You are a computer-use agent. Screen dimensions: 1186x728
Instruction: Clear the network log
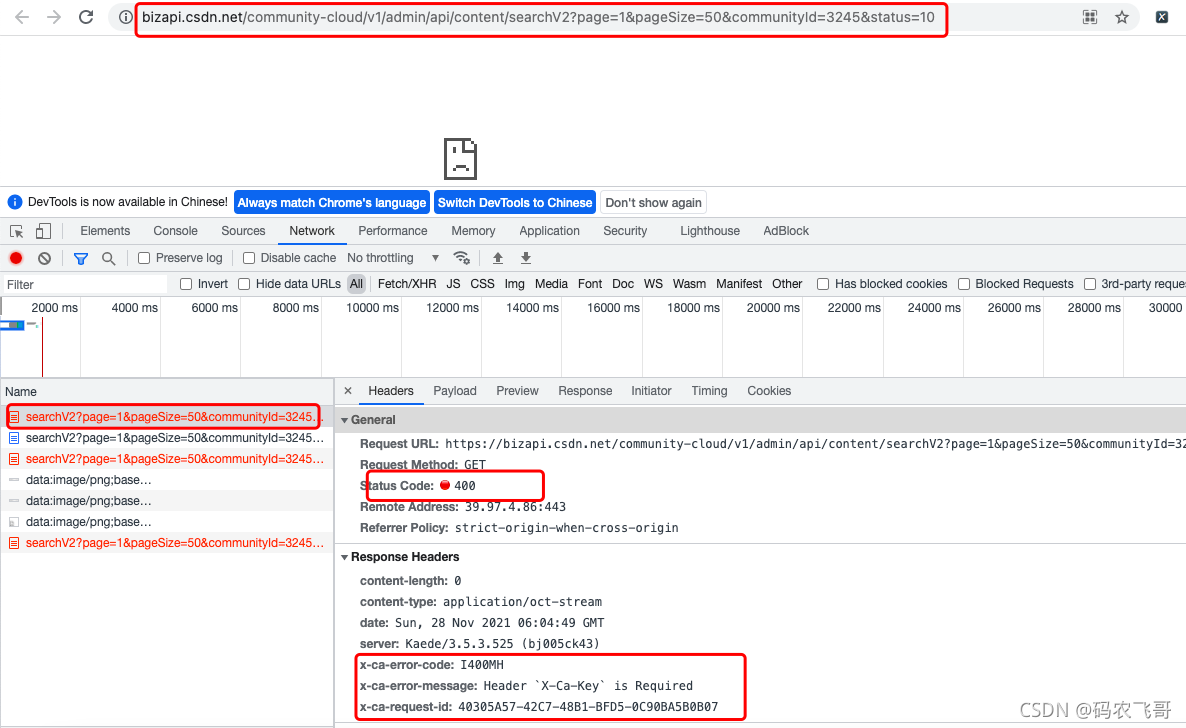pos(45,258)
